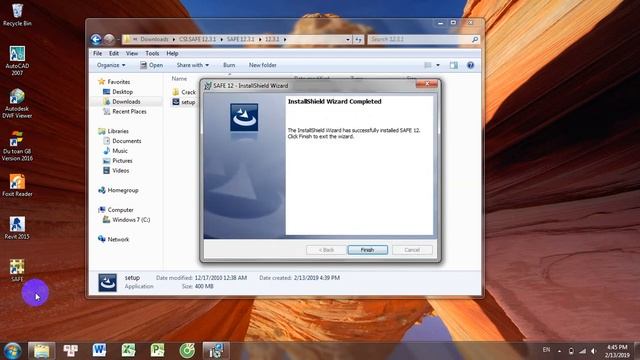
Task: Launch Revit 2015 desktop shortcut
Action: (17, 228)
